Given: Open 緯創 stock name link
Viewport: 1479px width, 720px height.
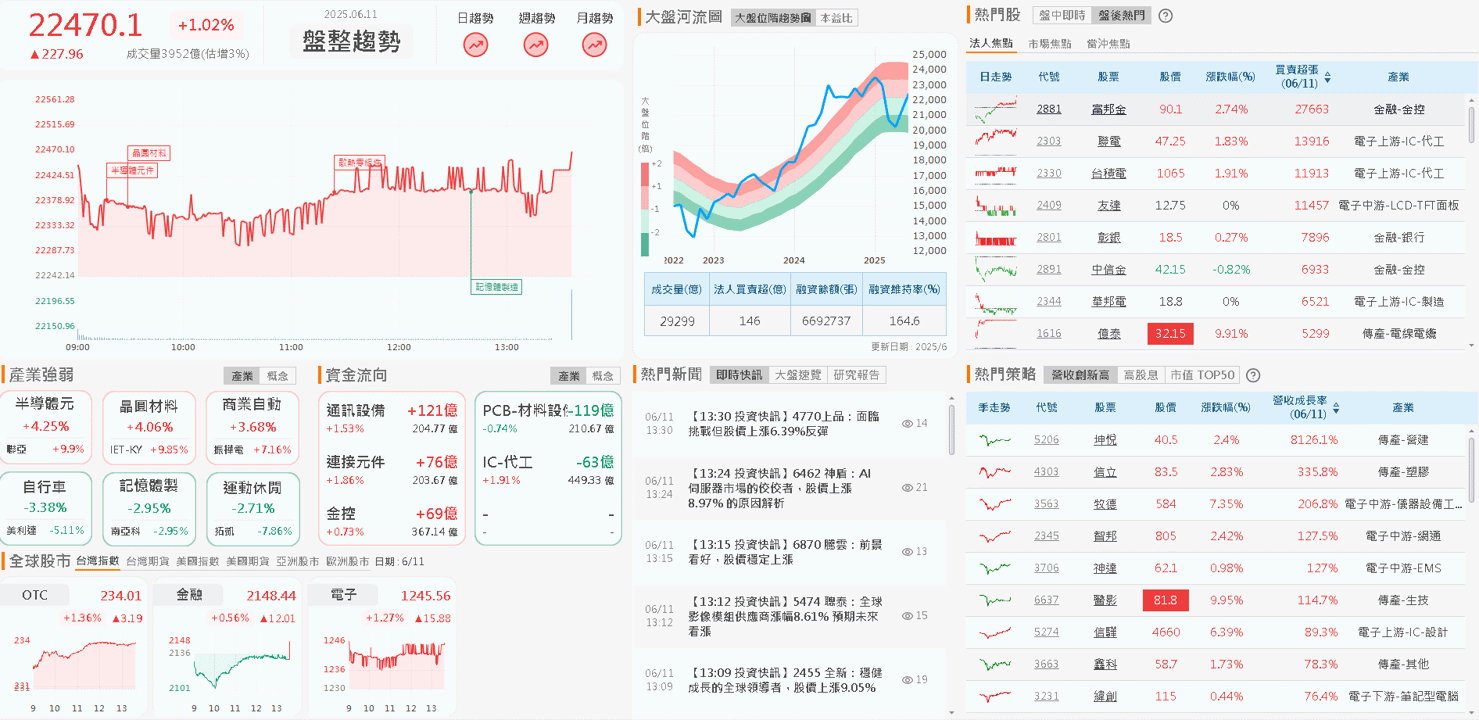Looking at the screenshot, I should 1105,696.
